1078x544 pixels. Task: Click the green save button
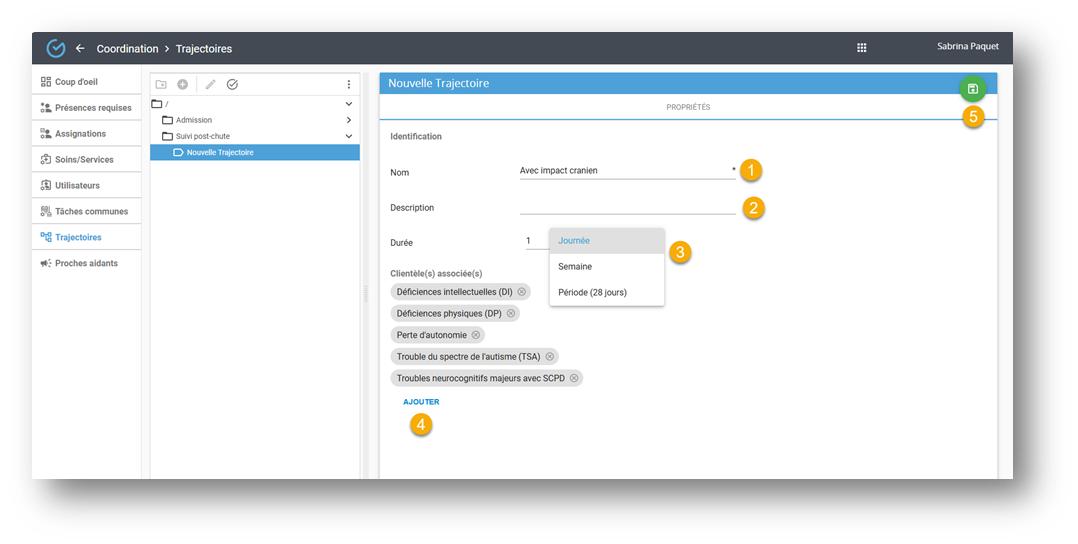(972, 89)
